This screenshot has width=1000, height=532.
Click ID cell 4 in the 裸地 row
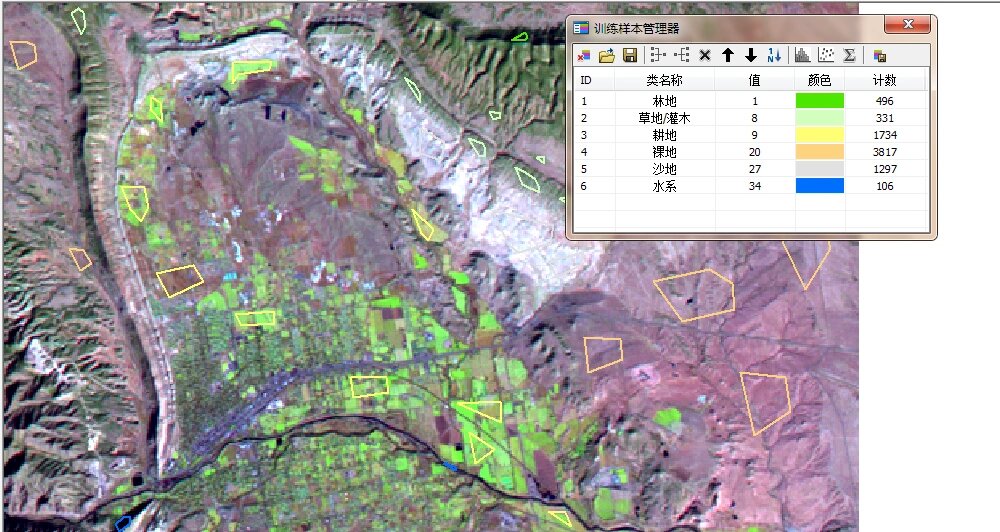pos(584,152)
